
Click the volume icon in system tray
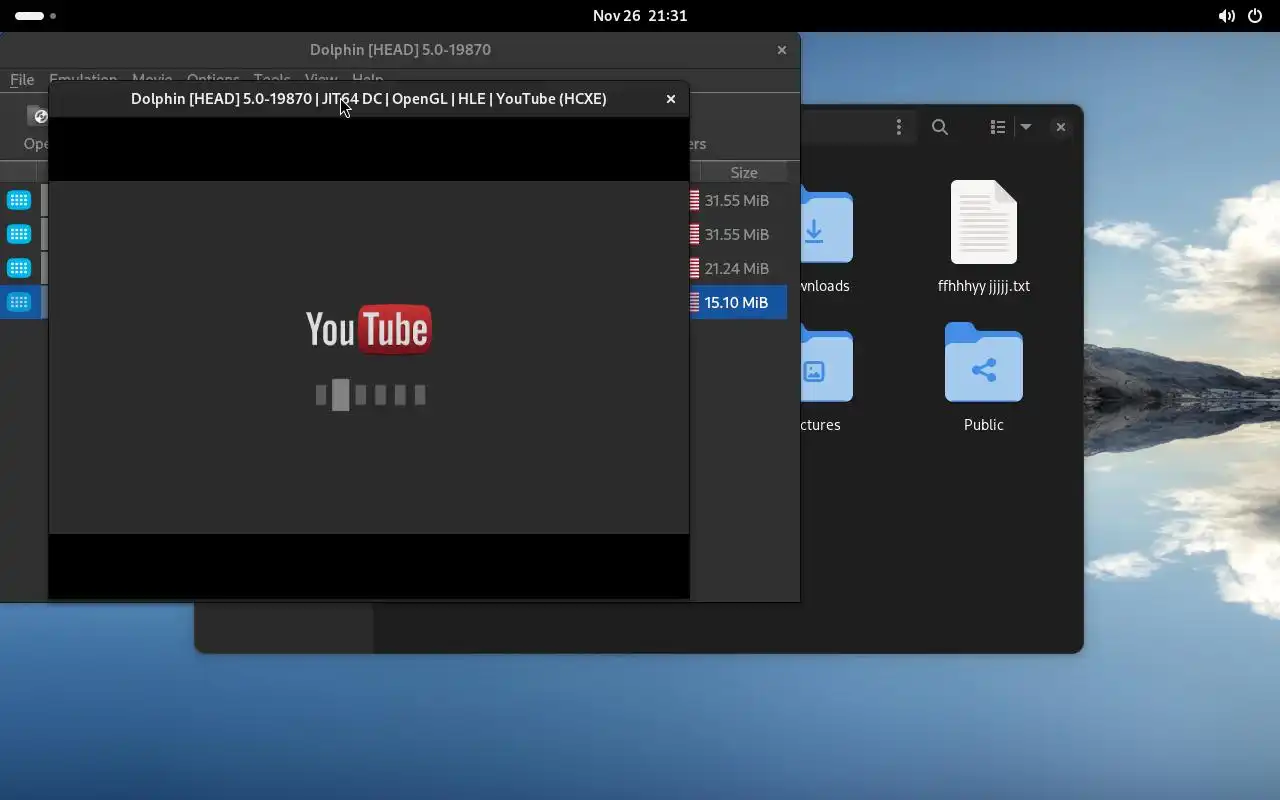point(1226,16)
